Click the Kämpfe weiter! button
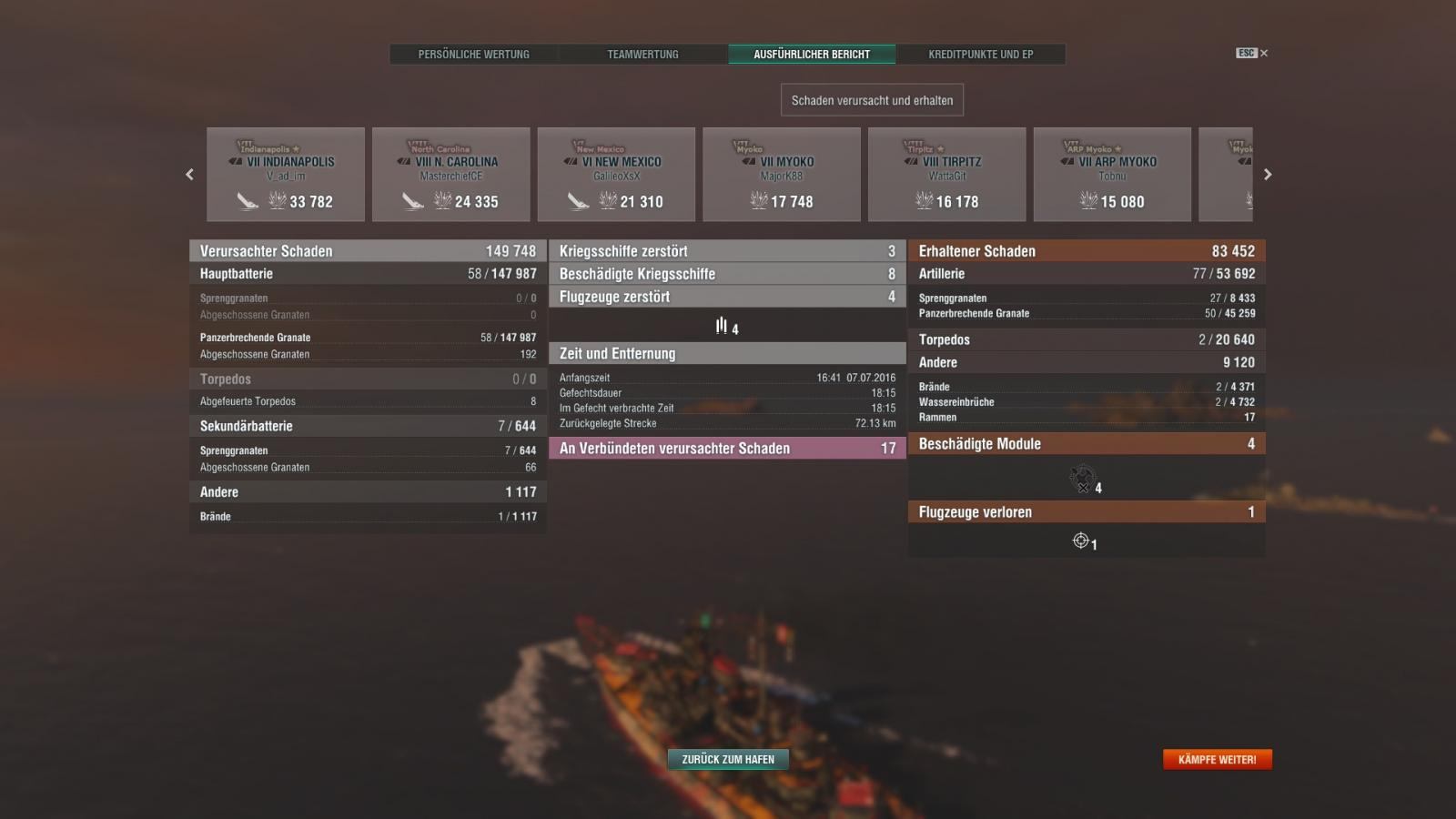Screen dimensions: 1456x819 pyautogui.click(x=1217, y=759)
